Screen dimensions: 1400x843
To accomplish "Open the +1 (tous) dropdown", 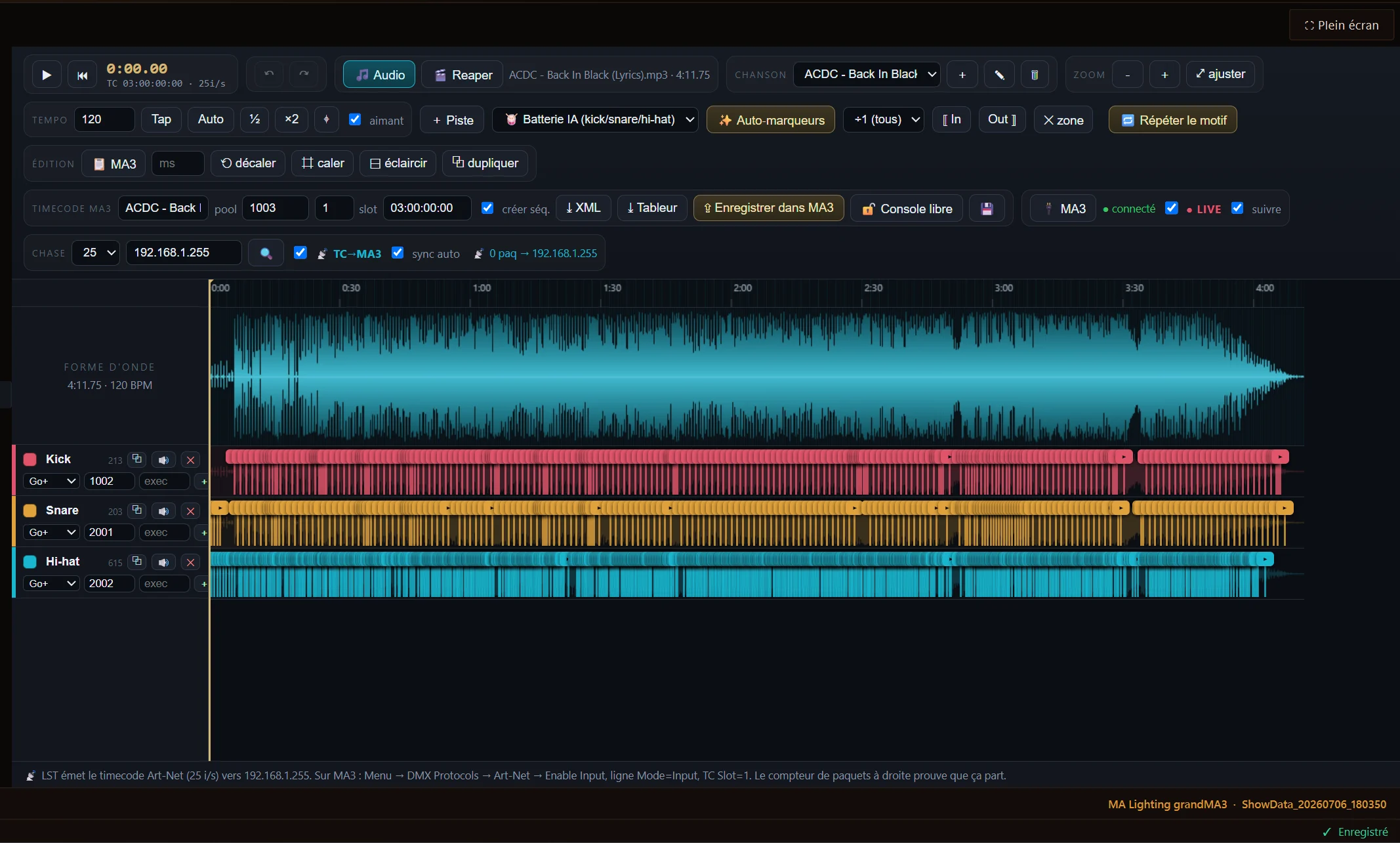I will 884,119.
